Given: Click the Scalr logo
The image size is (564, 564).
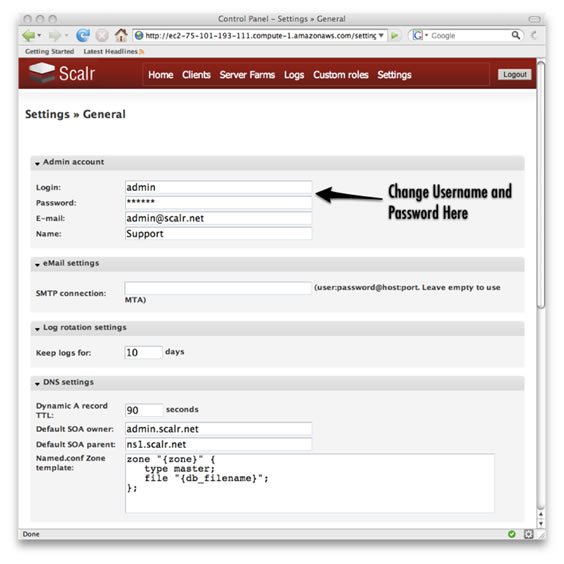Looking at the screenshot, I should (62, 73).
